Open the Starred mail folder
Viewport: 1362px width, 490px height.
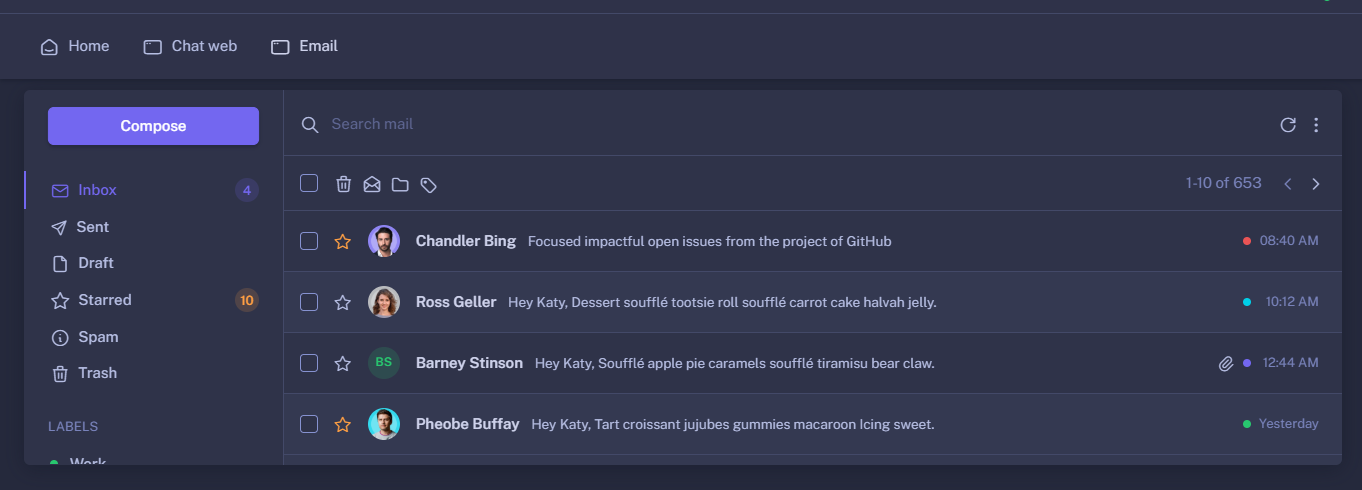(x=104, y=300)
